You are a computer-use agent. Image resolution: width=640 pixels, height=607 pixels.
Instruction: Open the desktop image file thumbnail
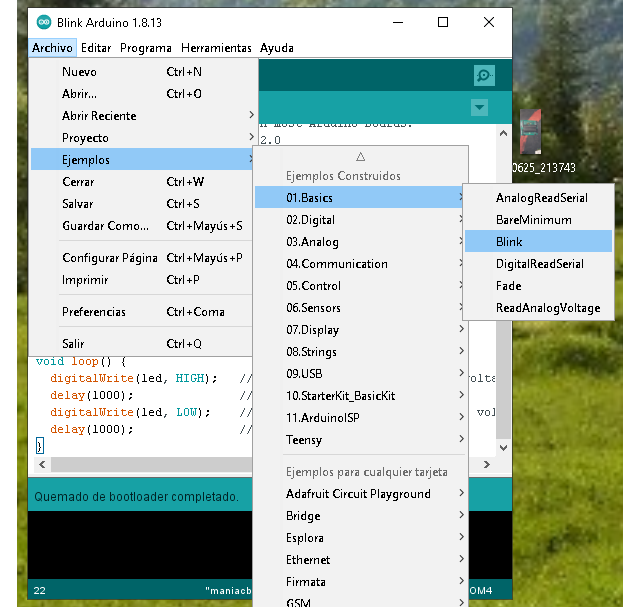click(531, 134)
